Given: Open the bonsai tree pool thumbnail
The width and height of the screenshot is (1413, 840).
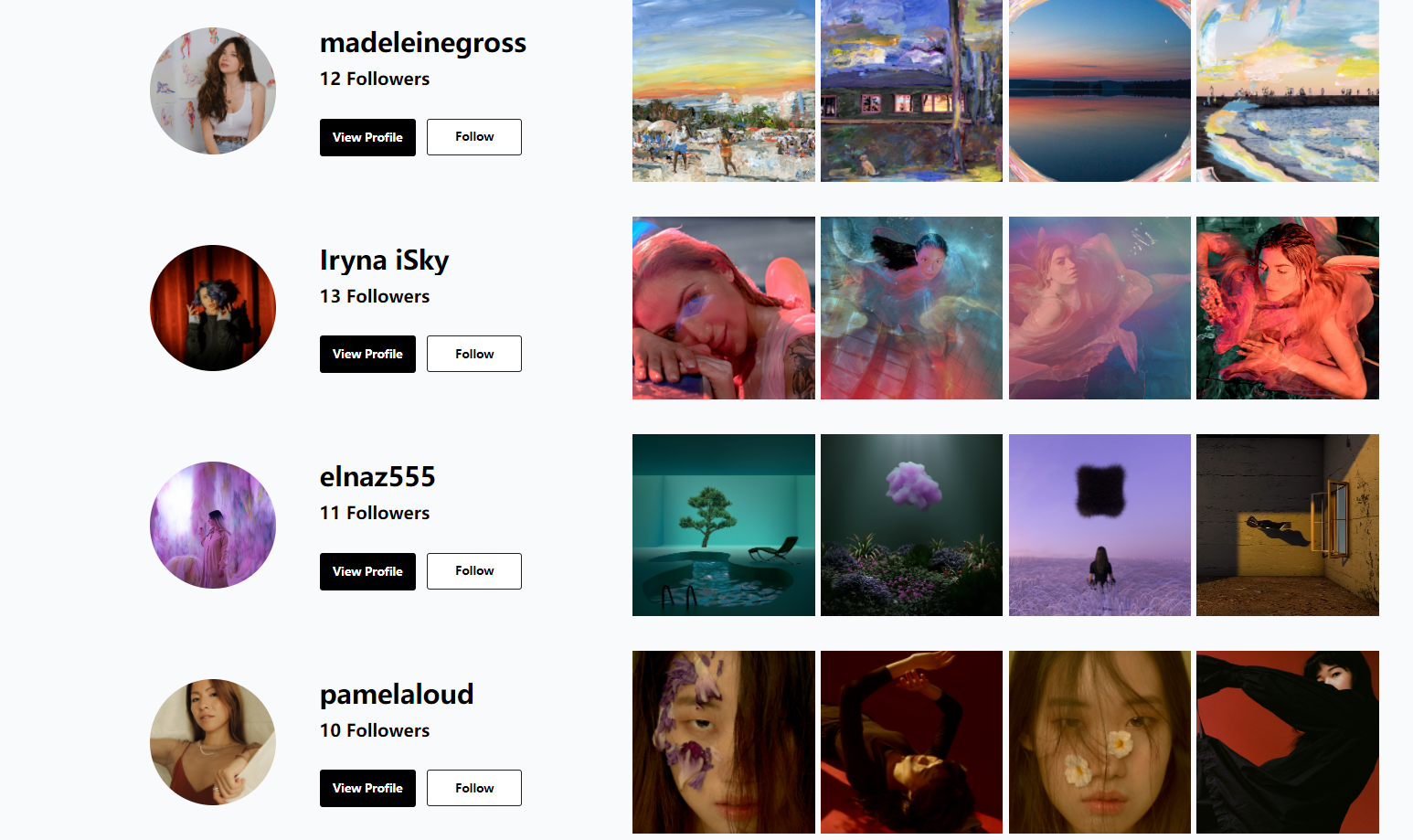Looking at the screenshot, I should 724,525.
